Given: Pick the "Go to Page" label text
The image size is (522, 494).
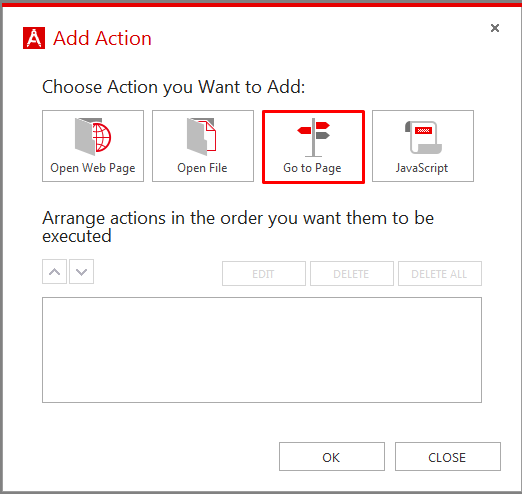Looking at the screenshot, I should pos(312,168).
